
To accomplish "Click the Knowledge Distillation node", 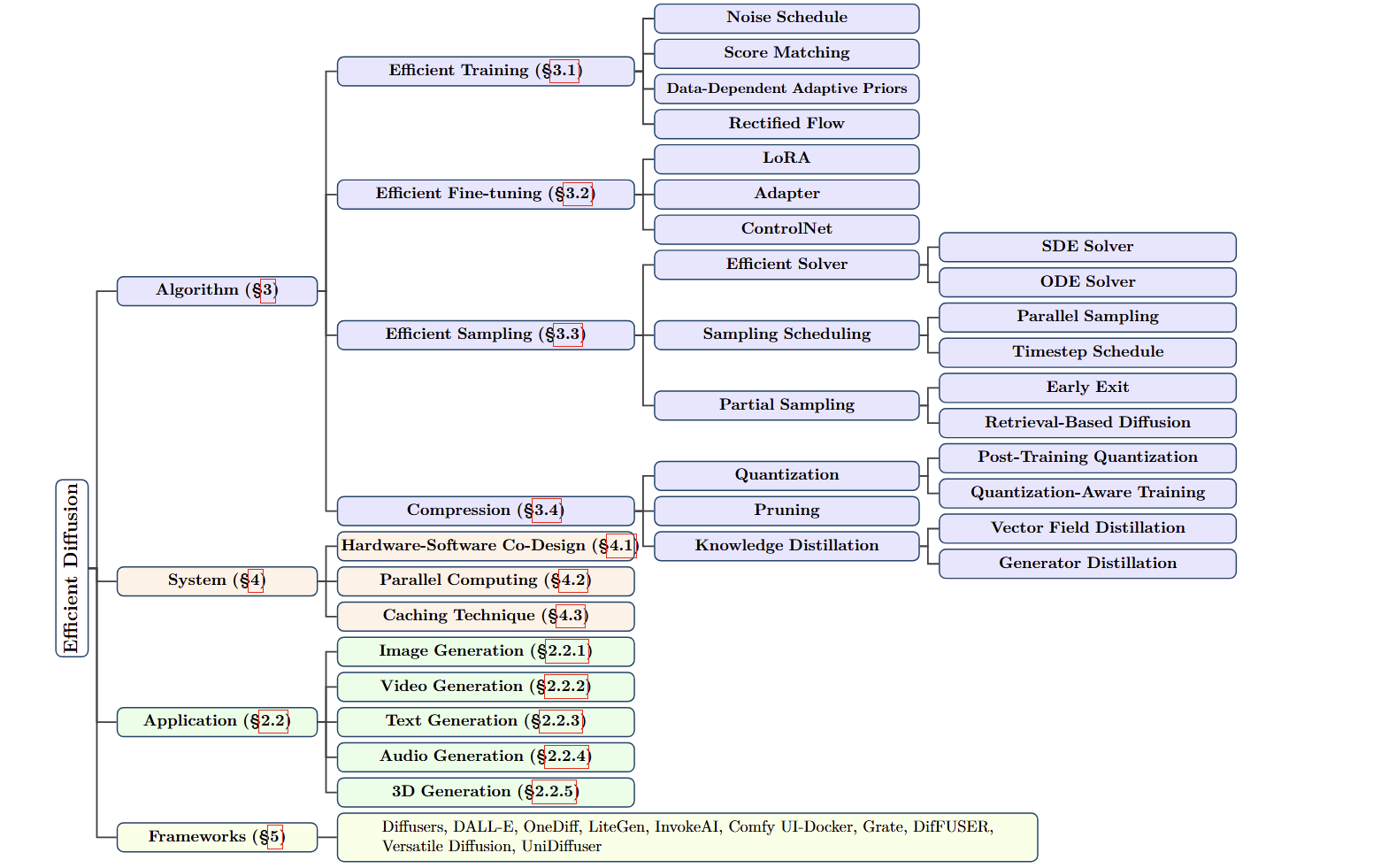I will (786, 546).
